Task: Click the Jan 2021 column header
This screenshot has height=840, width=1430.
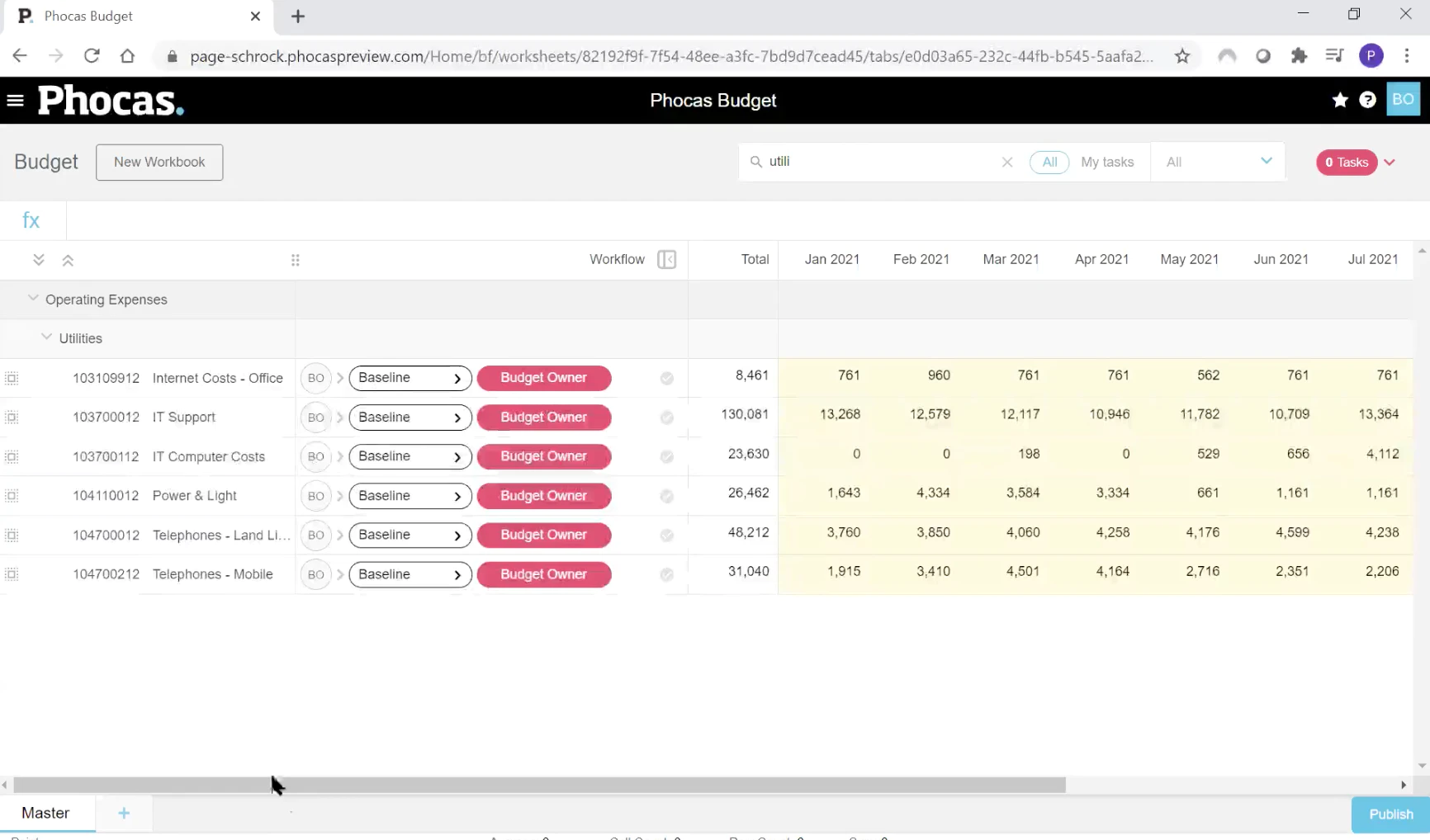Action: coord(832,259)
